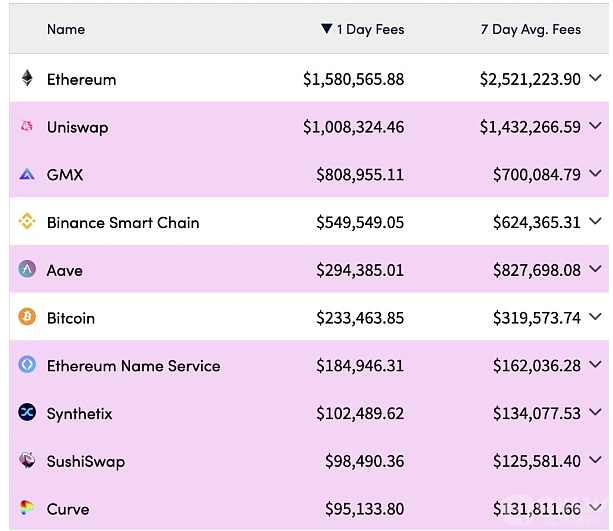The width and height of the screenshot is (613, 531).
Task: Expand the Ethereum Name Service row
Action: click(x=595, y=364)
